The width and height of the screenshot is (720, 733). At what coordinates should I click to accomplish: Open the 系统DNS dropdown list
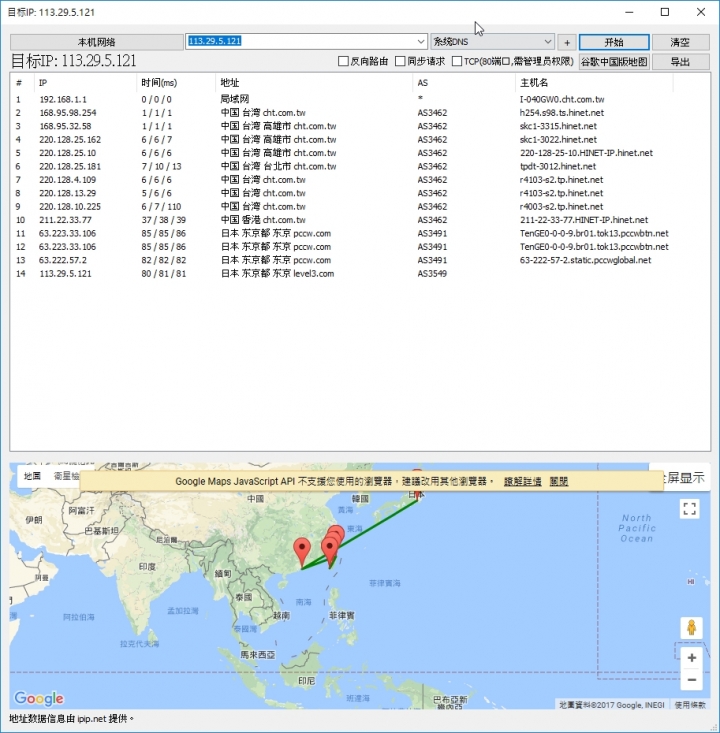(547, 42)
